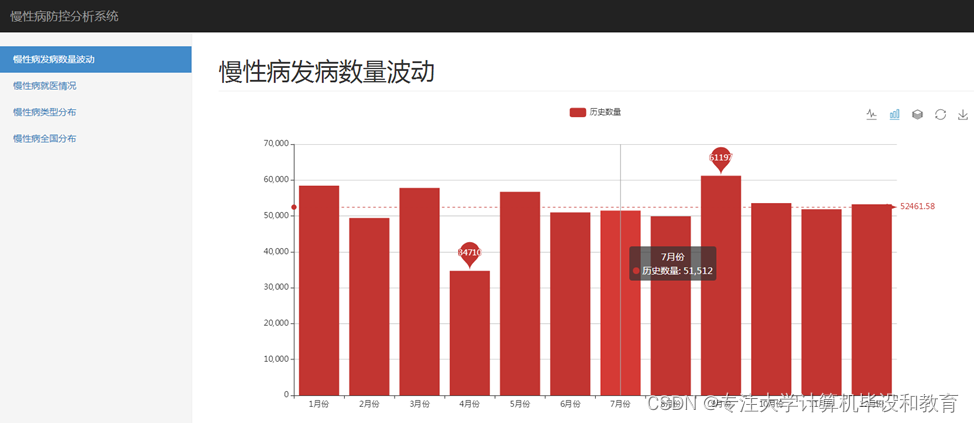Select the 1月份 bar
This screenshot has height=423, width=974.
(319, 290)
